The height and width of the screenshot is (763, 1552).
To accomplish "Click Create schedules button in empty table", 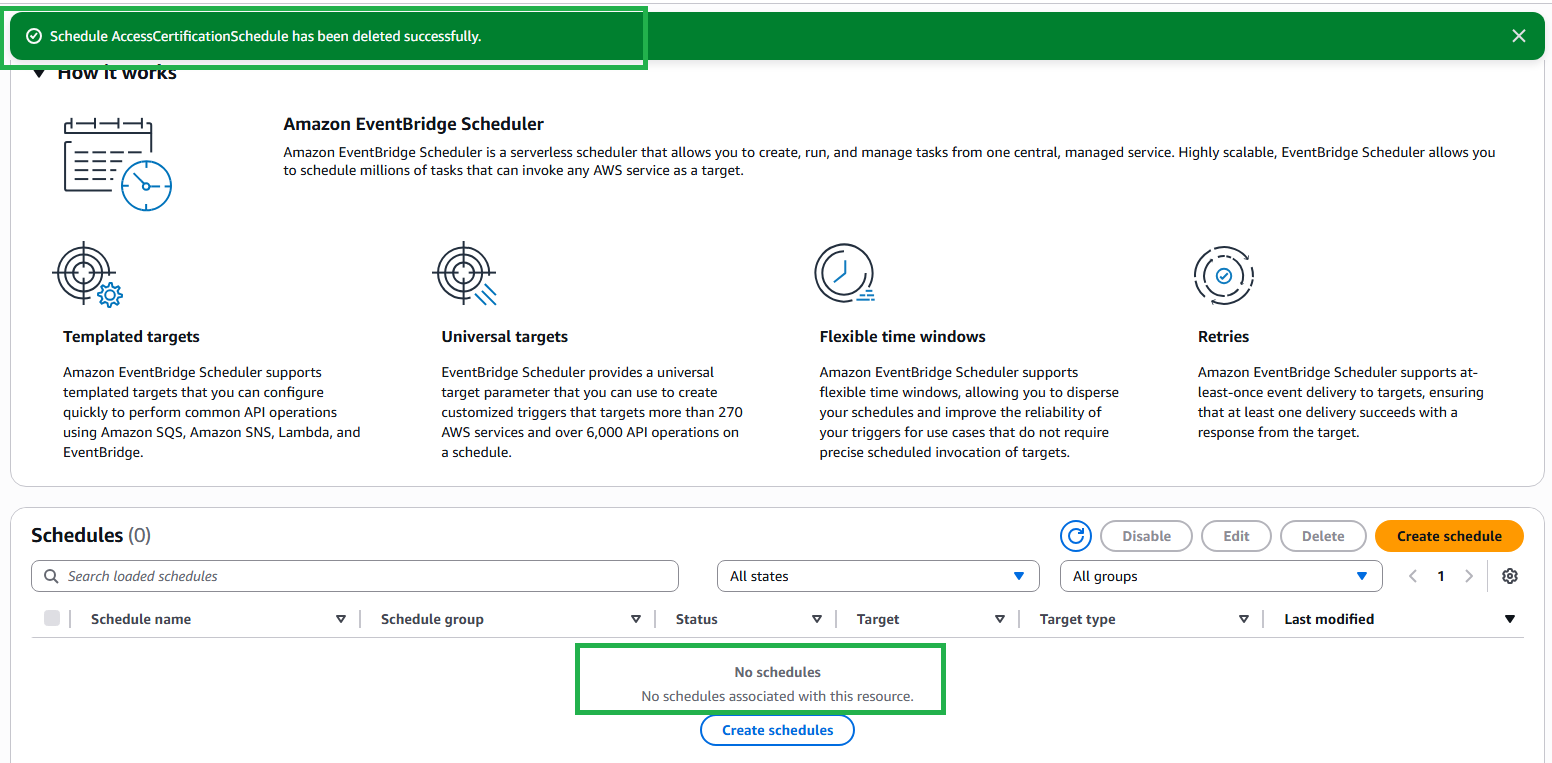I will click(777, 730).
